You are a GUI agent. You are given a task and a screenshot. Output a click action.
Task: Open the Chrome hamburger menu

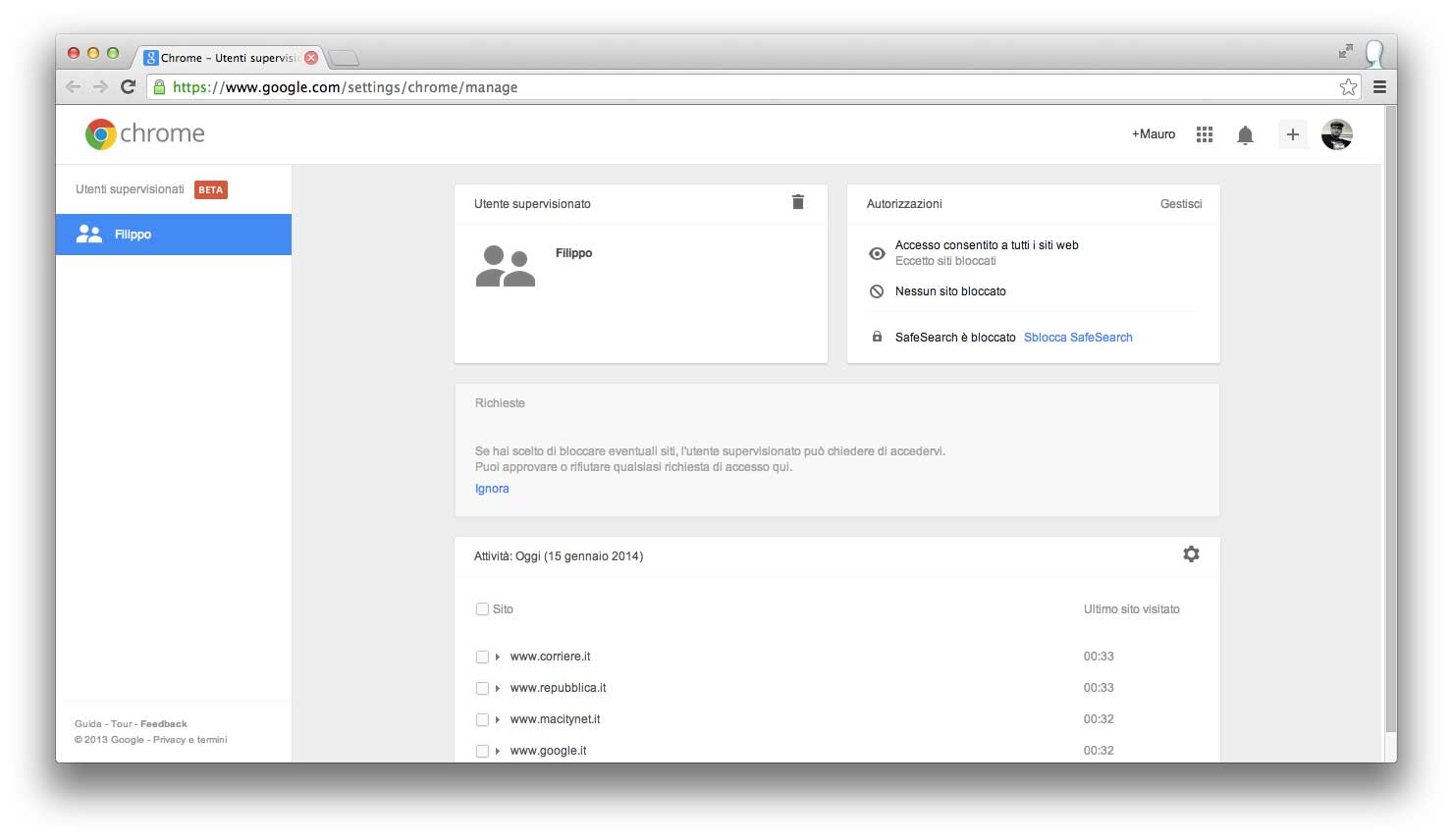tap(1379, 87)
